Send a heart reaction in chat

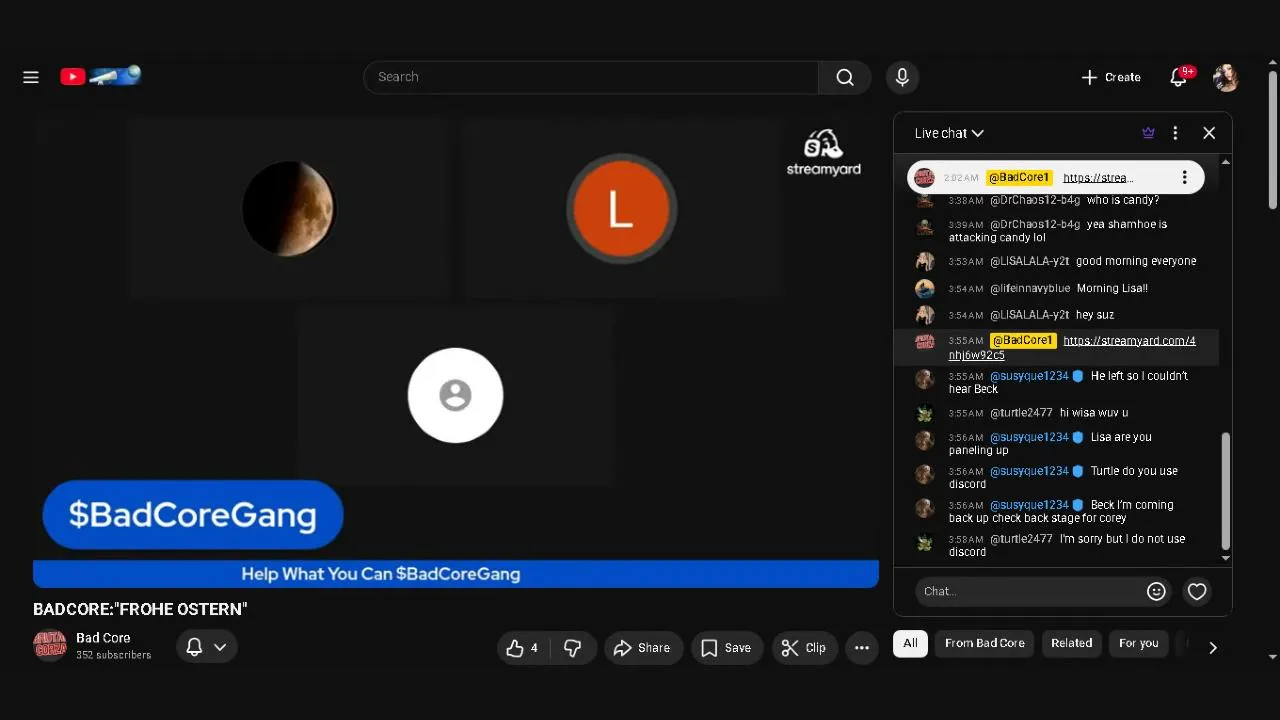(1196, 591)
